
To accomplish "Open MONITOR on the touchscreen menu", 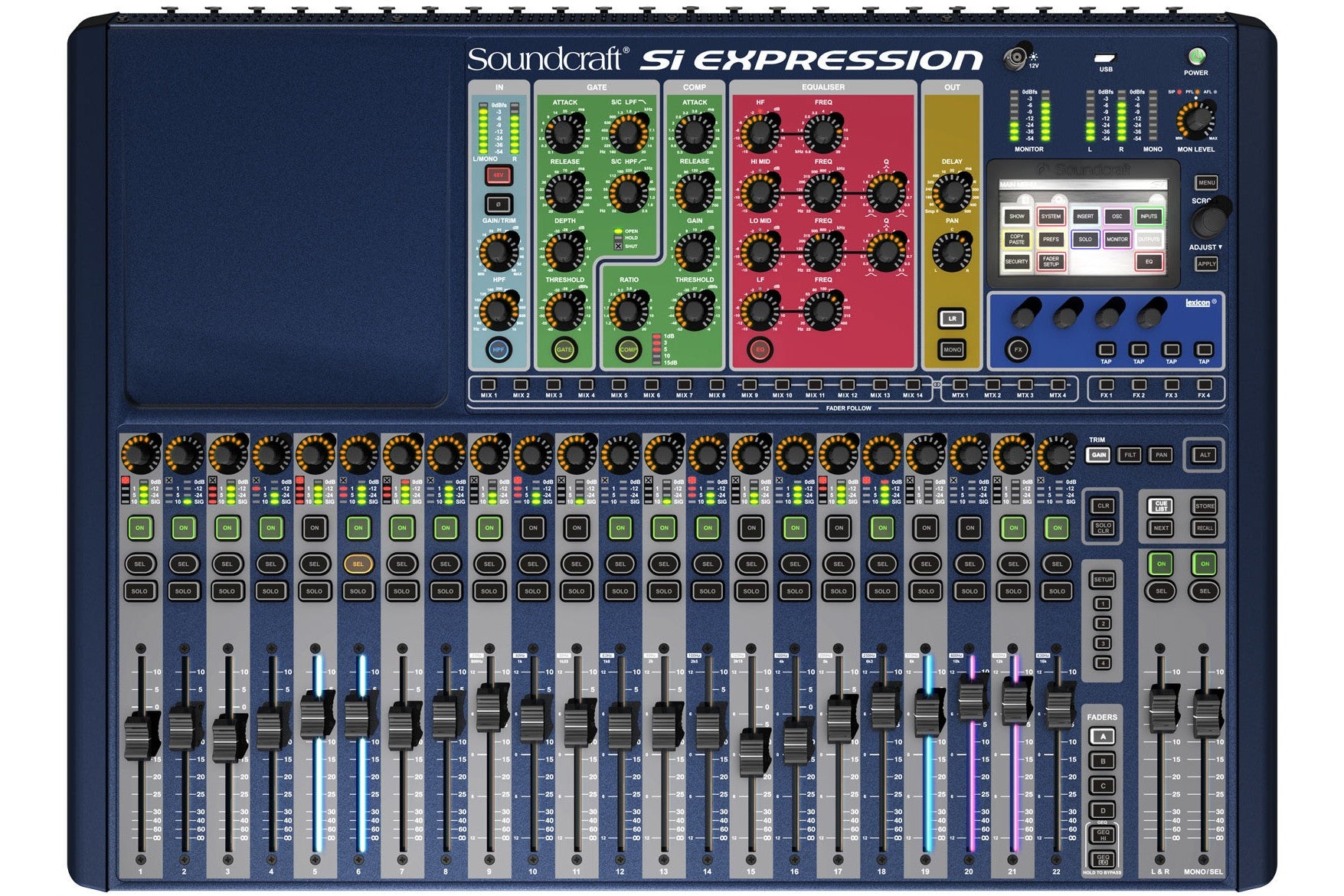I will point(1117,239).
